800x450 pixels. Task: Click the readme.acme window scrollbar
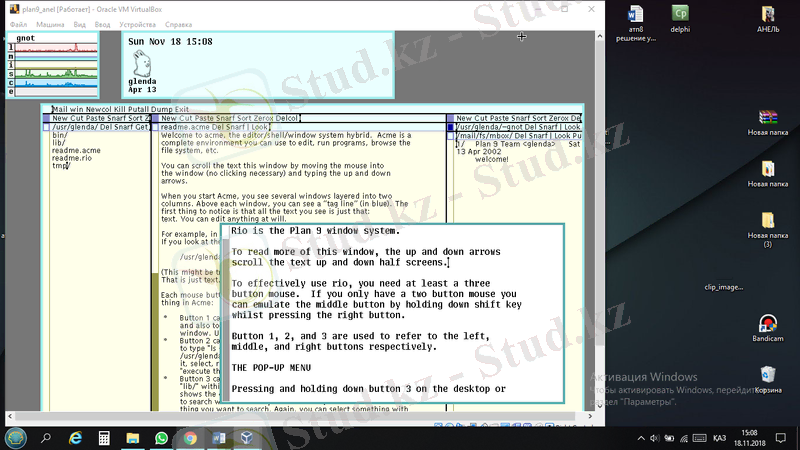tap(155, 270)
